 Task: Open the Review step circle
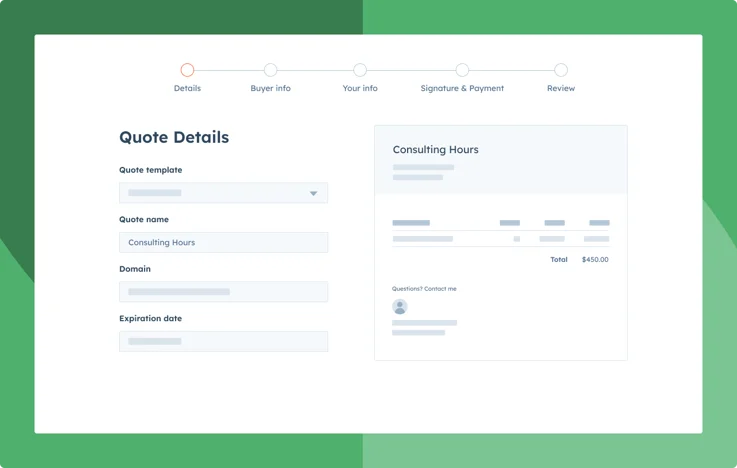pyautogui.click(x=561, y=70)
